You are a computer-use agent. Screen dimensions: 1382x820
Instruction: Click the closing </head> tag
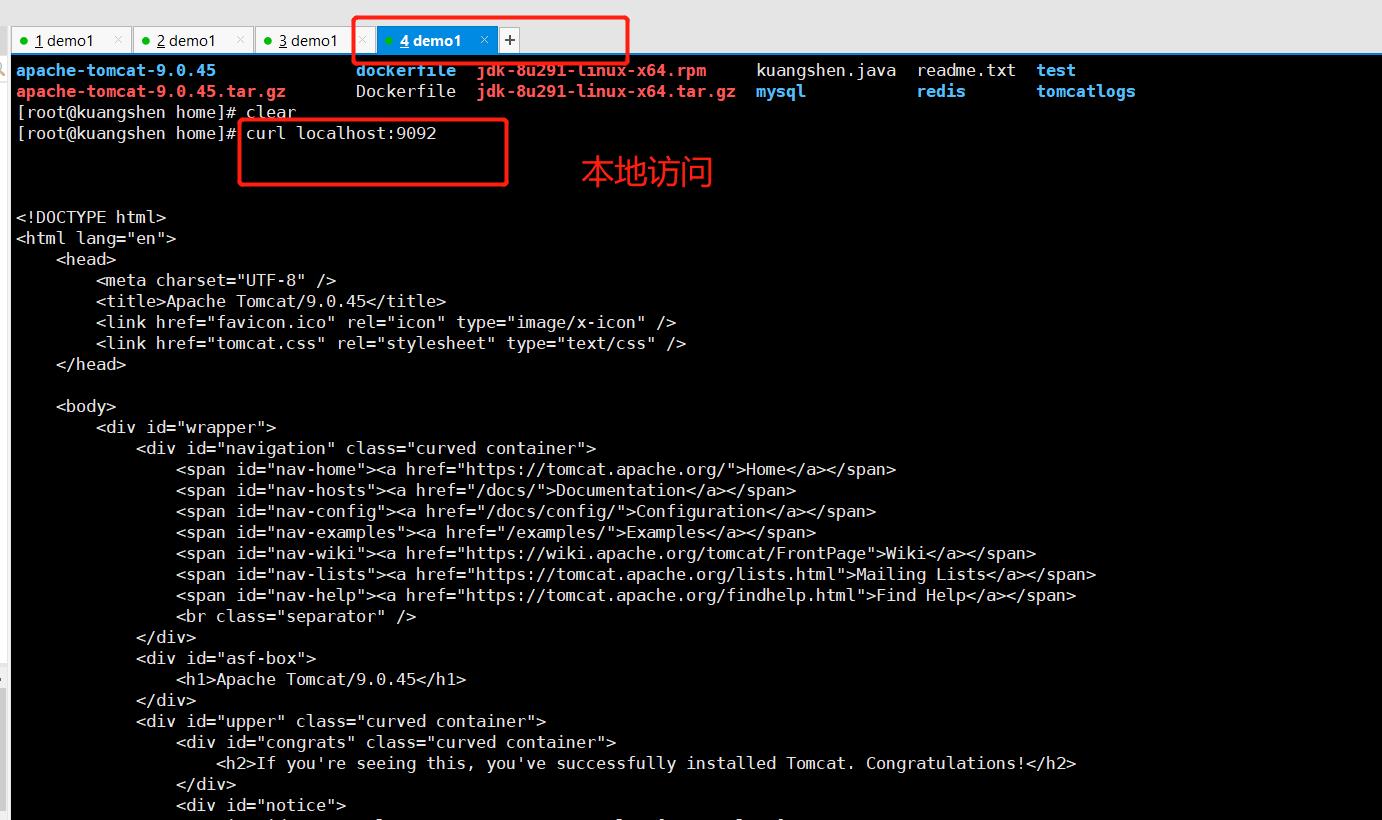91,364
